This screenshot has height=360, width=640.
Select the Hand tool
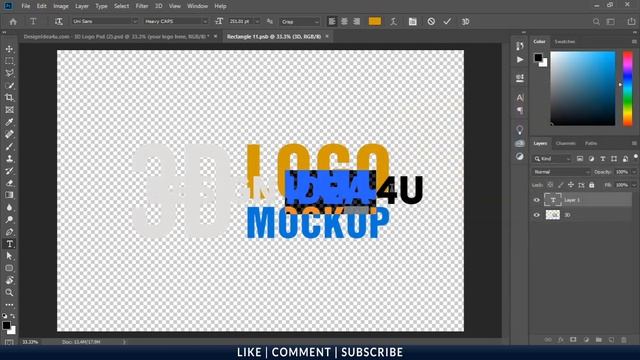pos(9,280)
